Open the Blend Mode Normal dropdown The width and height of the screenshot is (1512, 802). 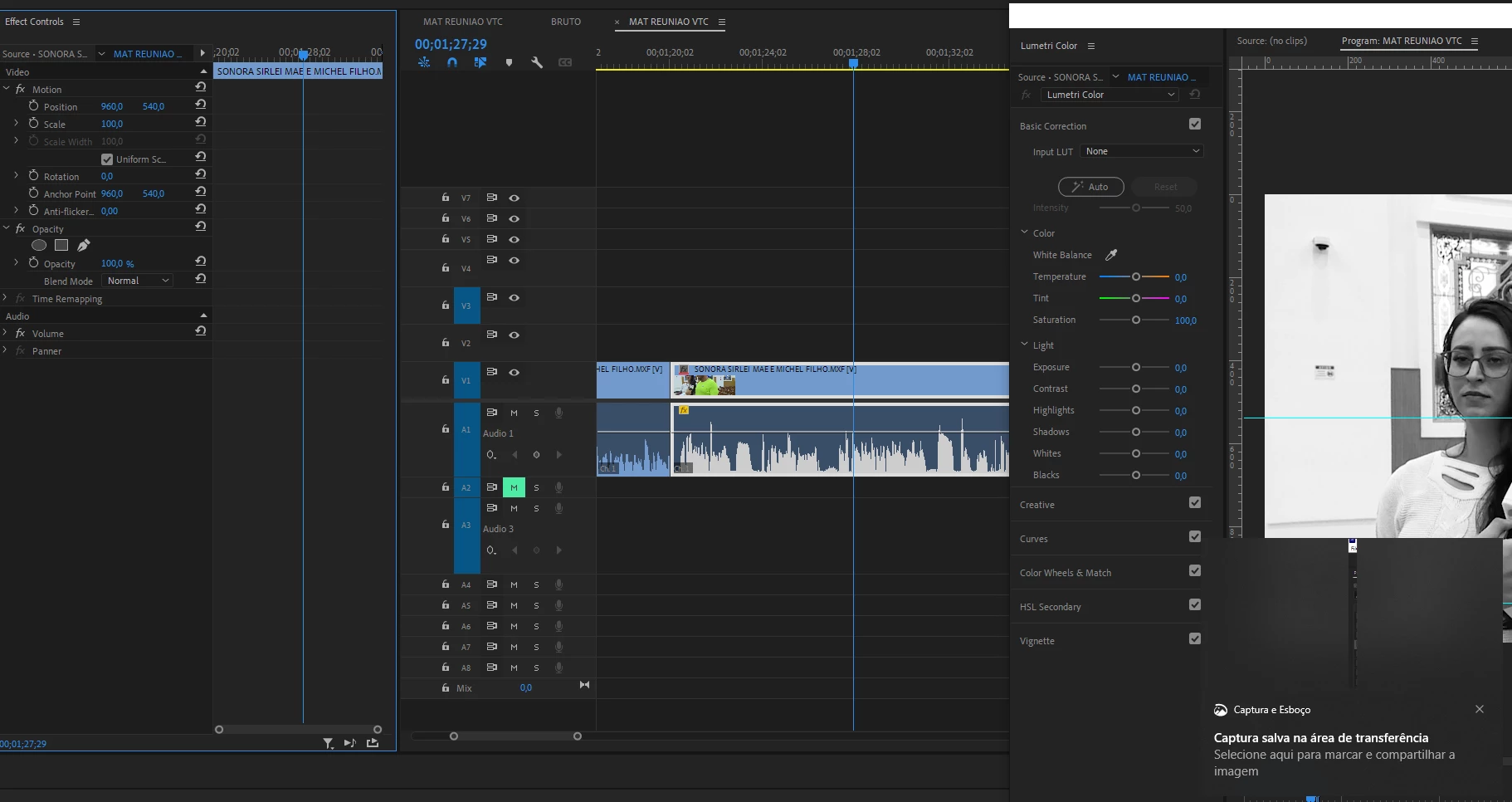click(x=137, y=281)
